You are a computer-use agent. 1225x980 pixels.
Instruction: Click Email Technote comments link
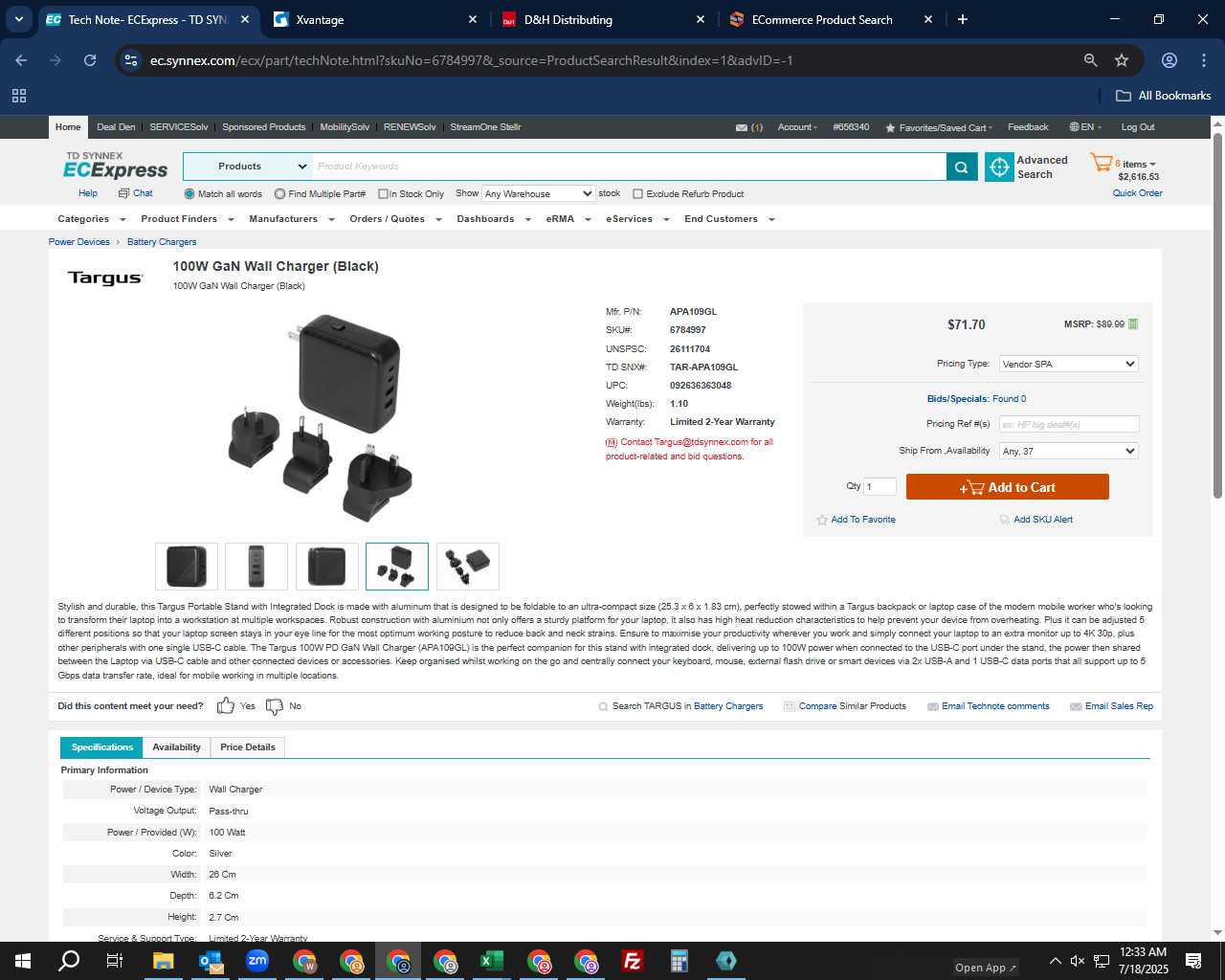(995, 706)
